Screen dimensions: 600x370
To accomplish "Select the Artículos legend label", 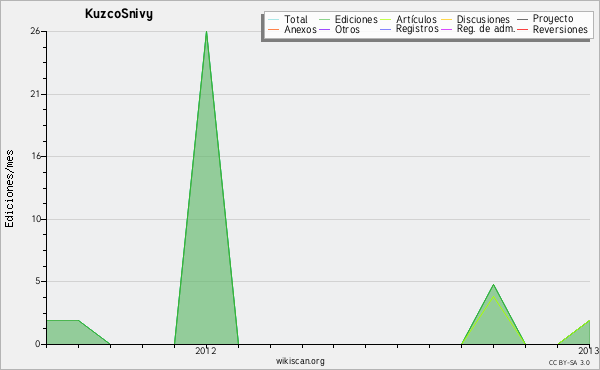I will pyautogui.click(x=416, y=19).
